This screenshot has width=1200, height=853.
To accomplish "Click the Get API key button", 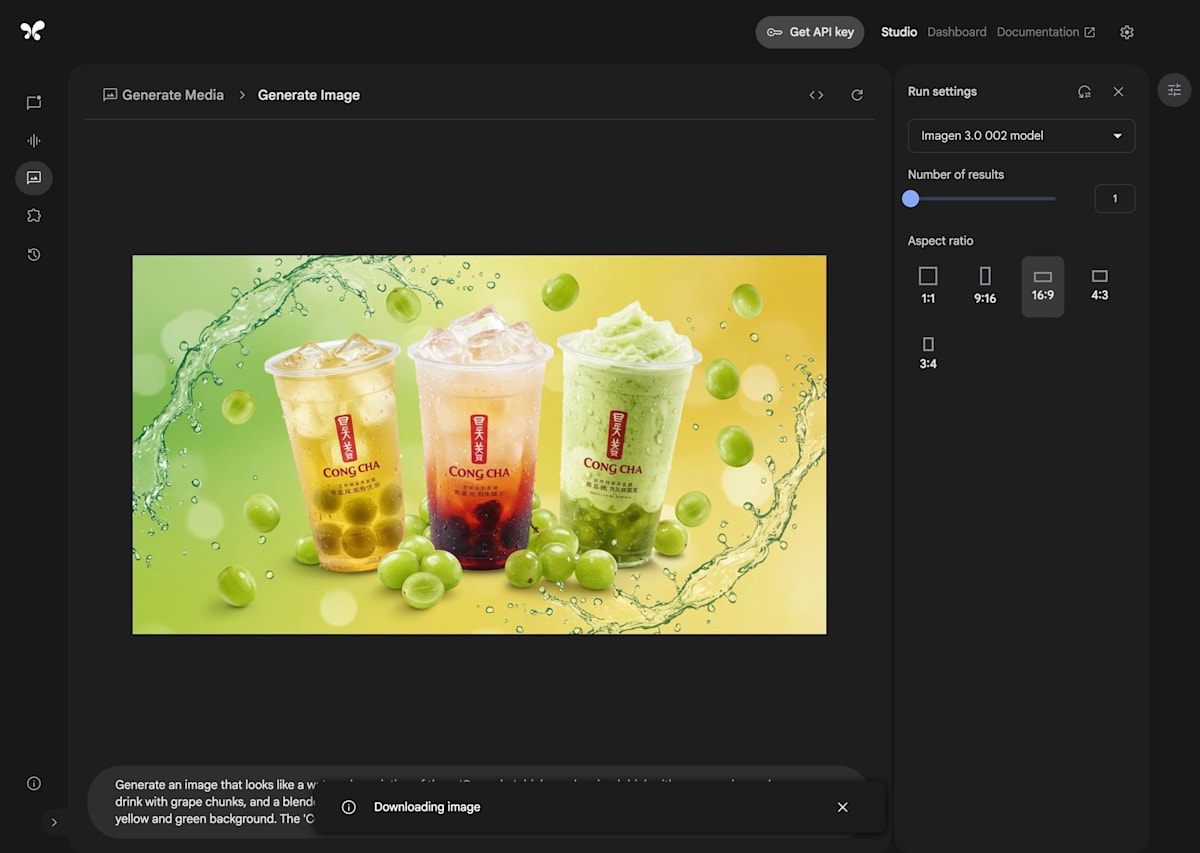I will [x=810, y=32].
